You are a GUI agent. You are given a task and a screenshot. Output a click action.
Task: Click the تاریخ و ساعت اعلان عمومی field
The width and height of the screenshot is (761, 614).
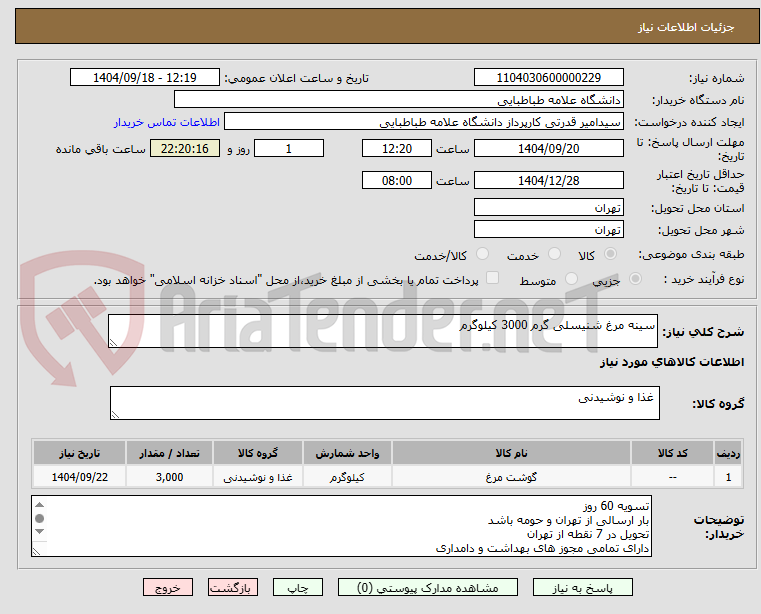pos(145,77)
